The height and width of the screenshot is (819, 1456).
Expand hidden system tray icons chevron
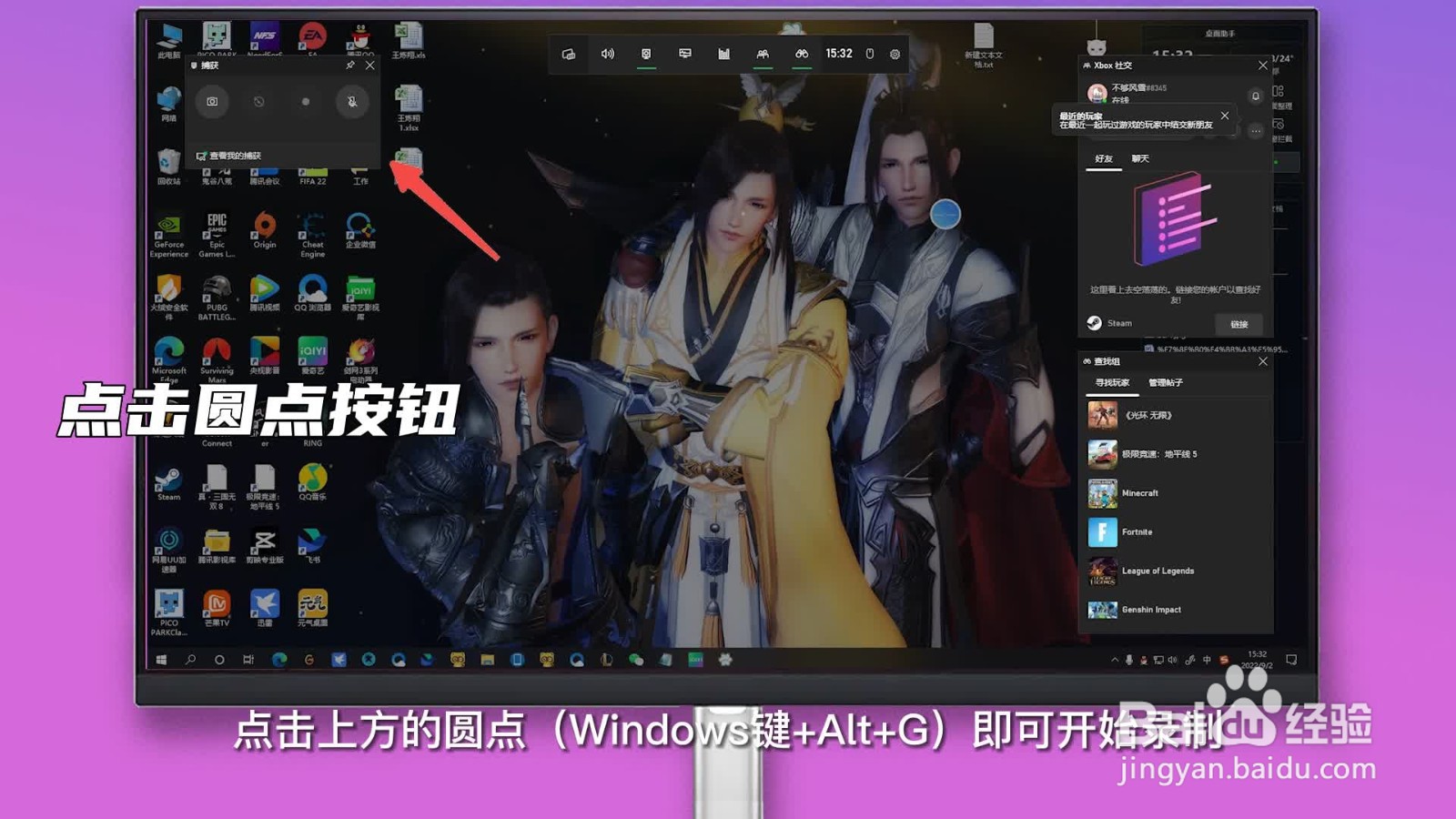coord(1115,660)
